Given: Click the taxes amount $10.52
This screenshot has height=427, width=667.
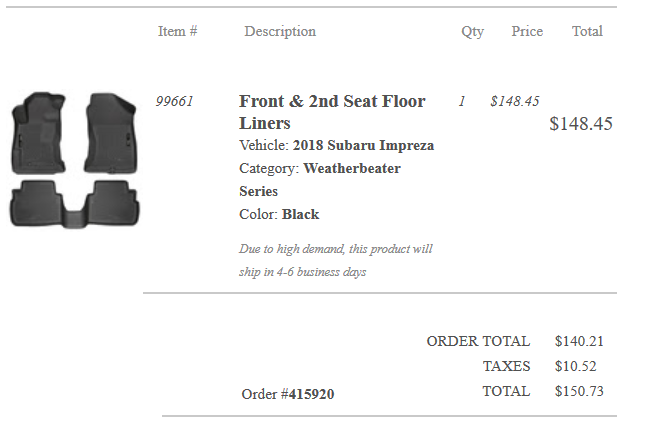Looking at the screenshot, I should click(576, 366).
